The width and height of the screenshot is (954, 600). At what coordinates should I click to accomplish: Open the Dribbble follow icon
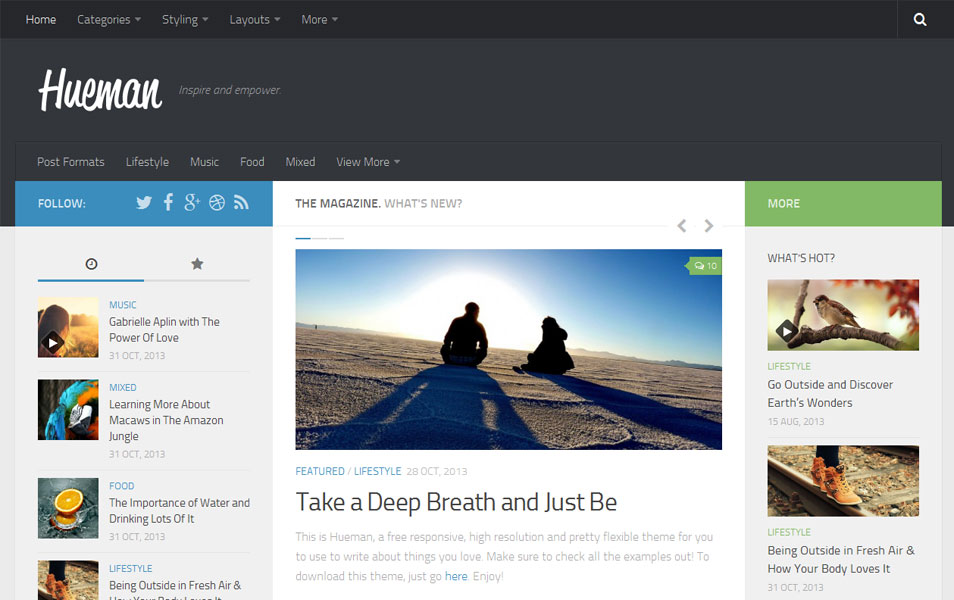point(217,203)
